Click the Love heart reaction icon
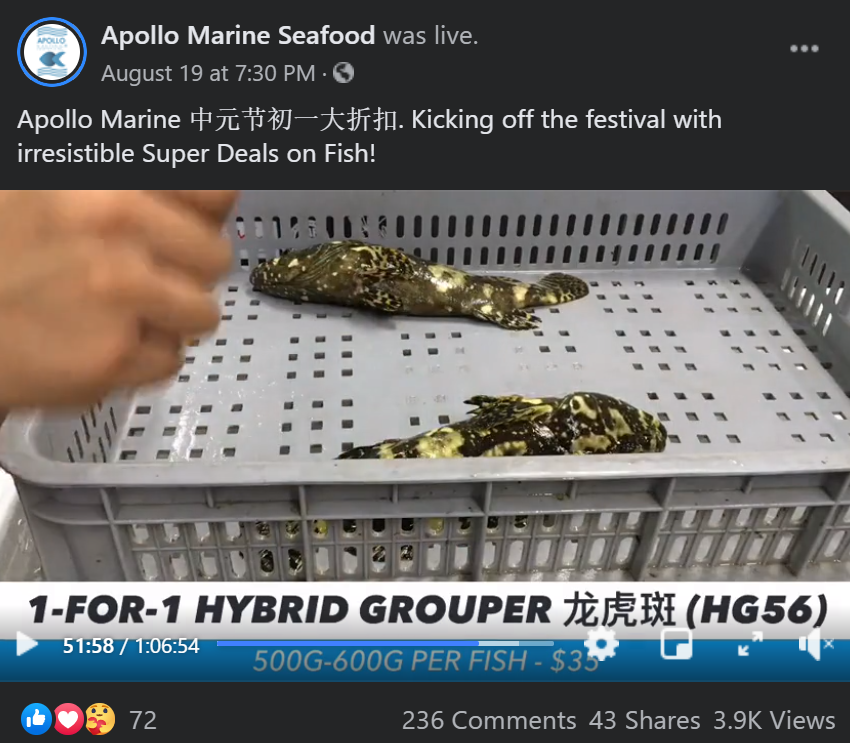Screen dimensions: 850x743 pyautogui.click(x=68, y=719)
